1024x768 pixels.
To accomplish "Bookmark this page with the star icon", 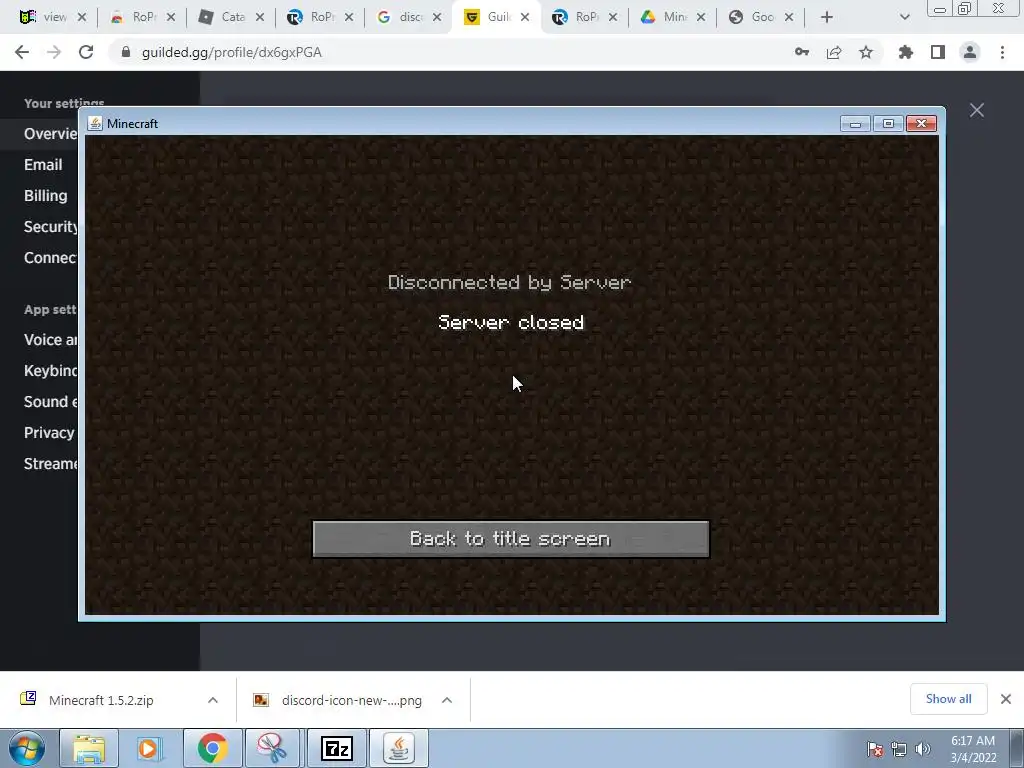I will pos(866,52).
